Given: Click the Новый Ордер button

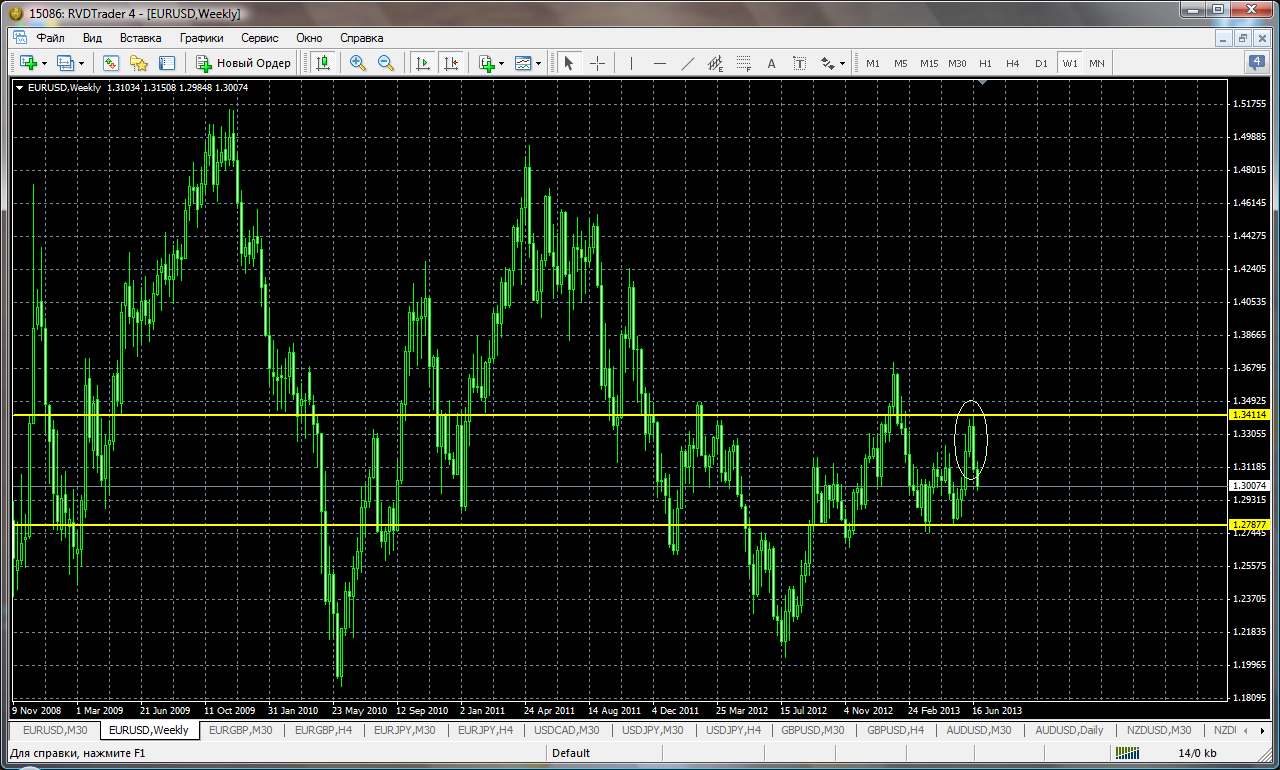Looking at the screenshot, I should click(244, 63).
